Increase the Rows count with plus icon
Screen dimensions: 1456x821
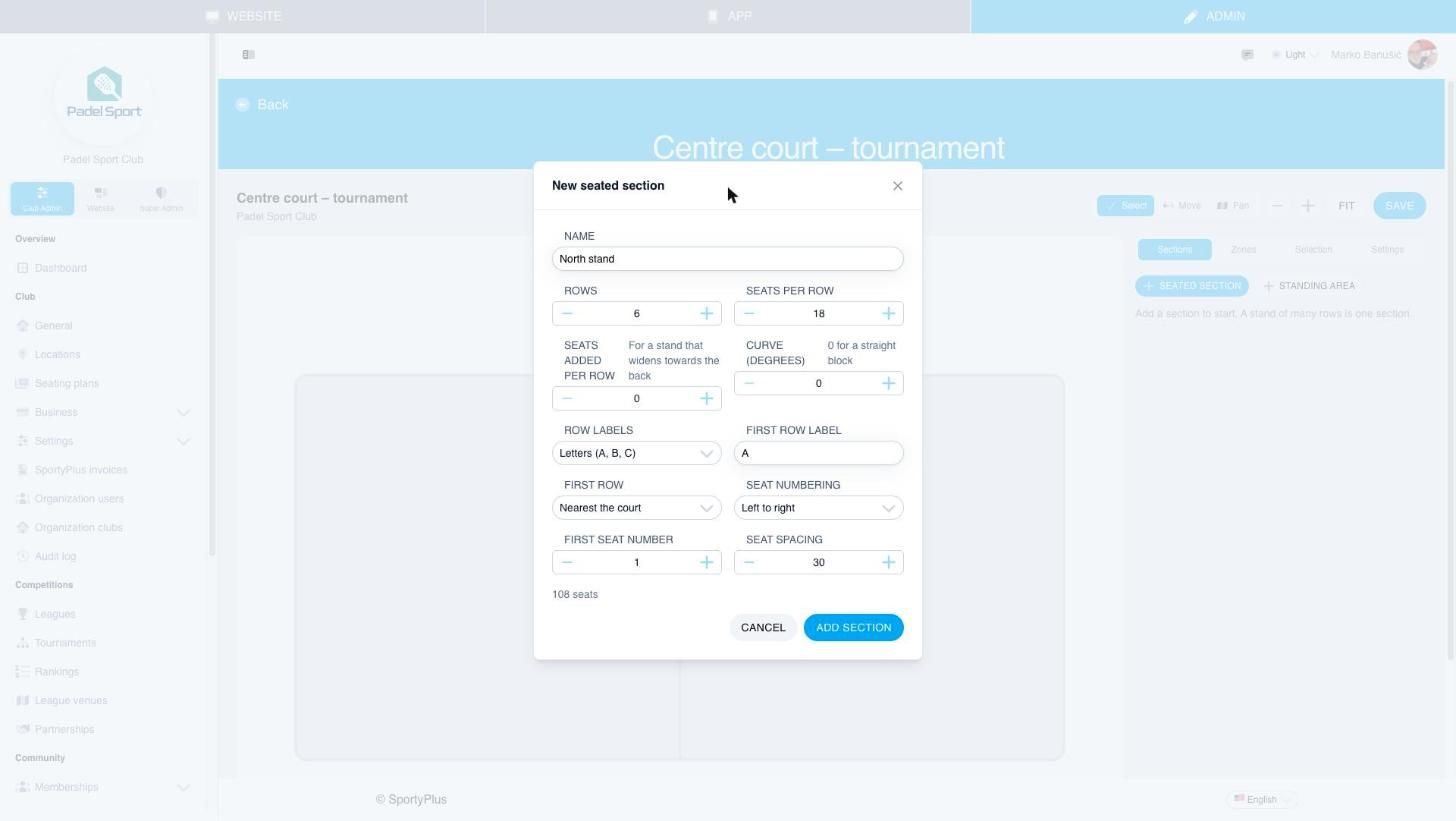[x=706, y=314]
